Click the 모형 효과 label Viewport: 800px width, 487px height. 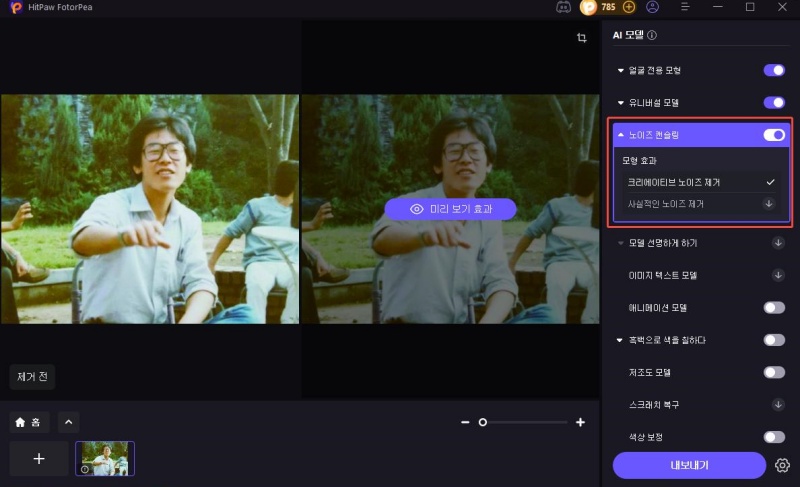coord(639,161)
